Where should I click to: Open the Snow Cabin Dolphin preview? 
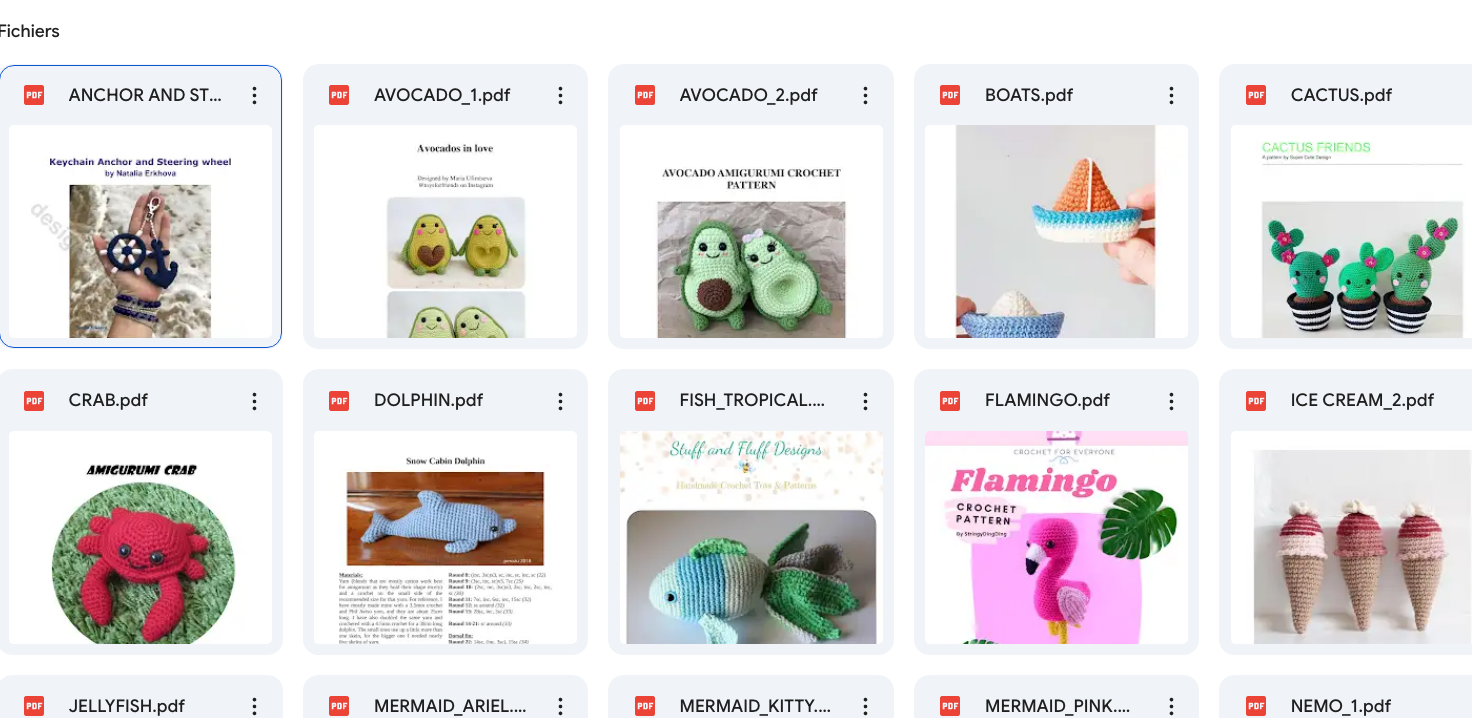(445, 537)
